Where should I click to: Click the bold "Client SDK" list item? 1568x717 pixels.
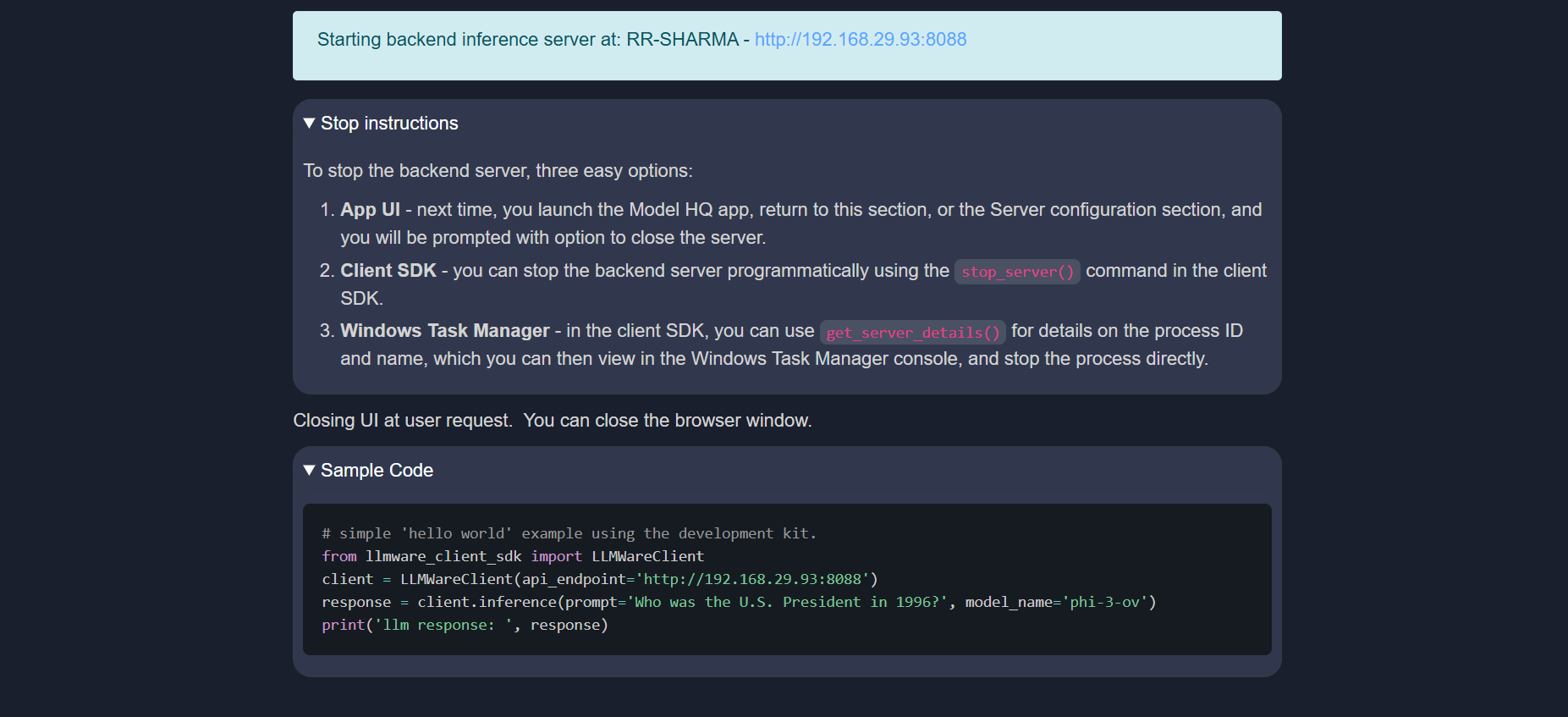coord(388,271)
